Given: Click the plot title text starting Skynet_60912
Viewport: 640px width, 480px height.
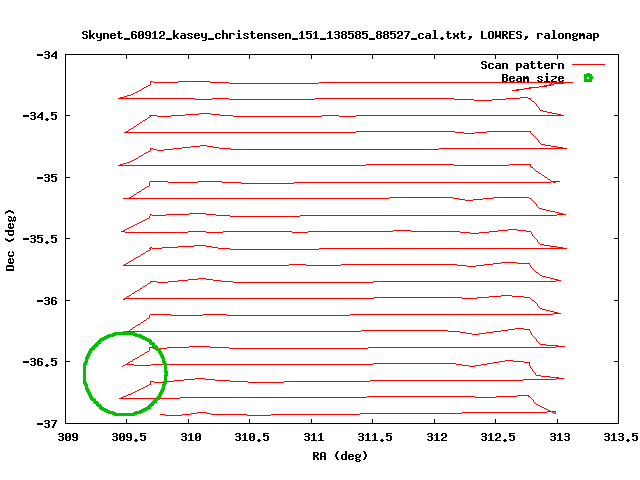Looking at the screenshot, I should pyautogui.click(x=340, y=36).
